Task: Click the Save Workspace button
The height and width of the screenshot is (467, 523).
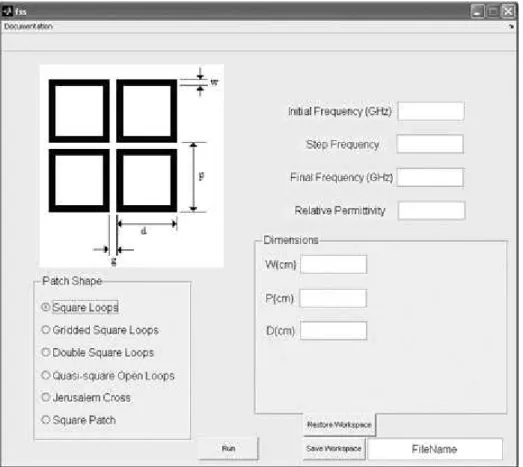Action: (x=334, y=449)
